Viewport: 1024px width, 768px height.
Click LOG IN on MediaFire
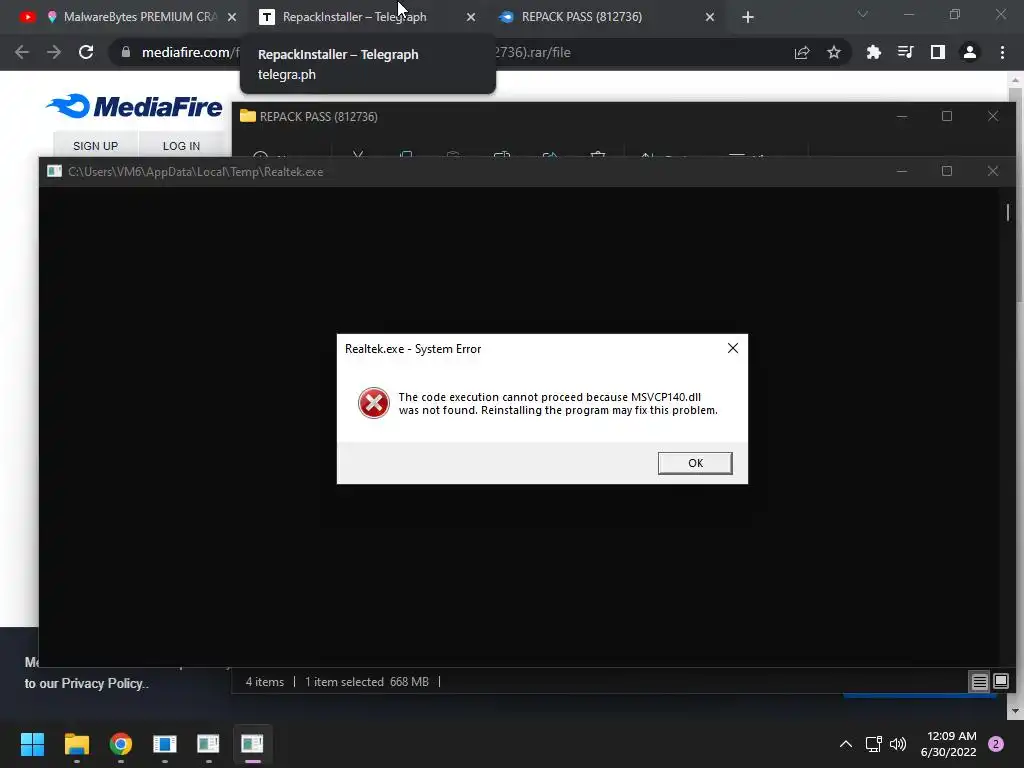[182, 146]
